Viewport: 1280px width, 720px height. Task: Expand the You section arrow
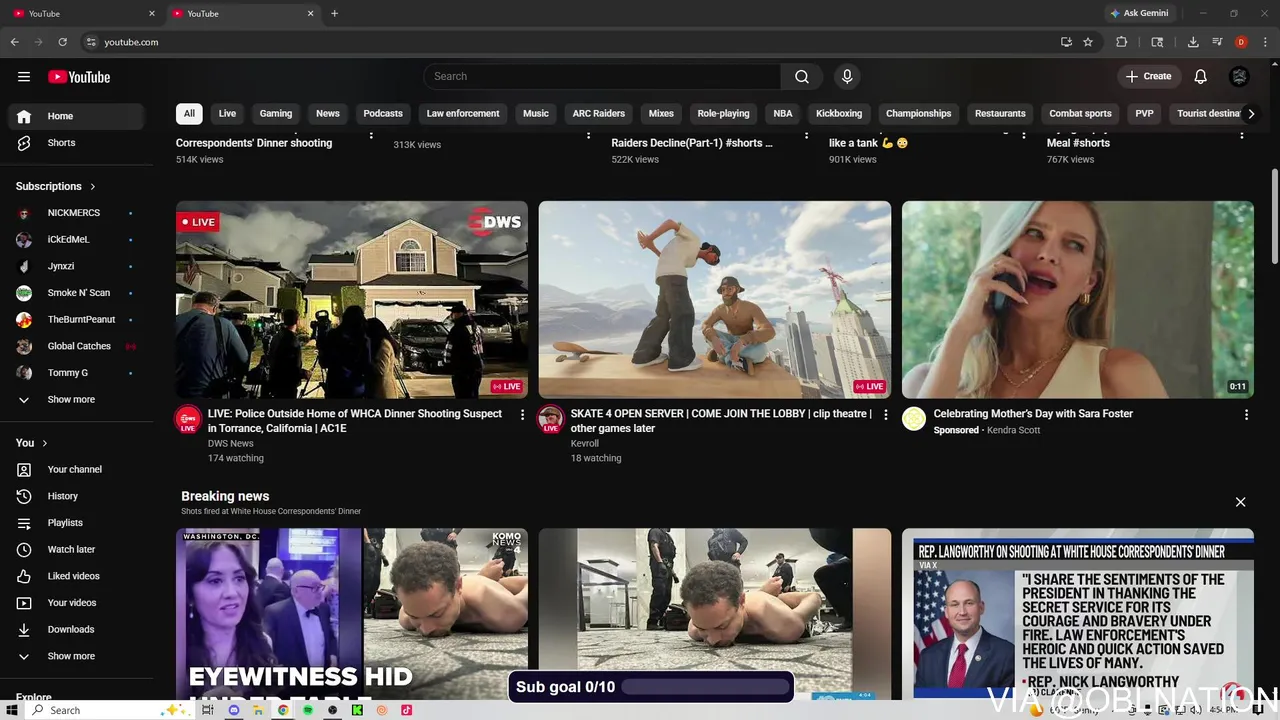coord(44,443)
